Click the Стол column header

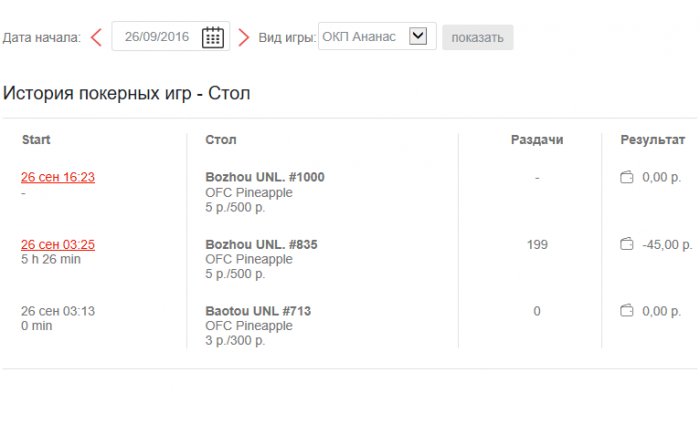click(x=220, y=140)
